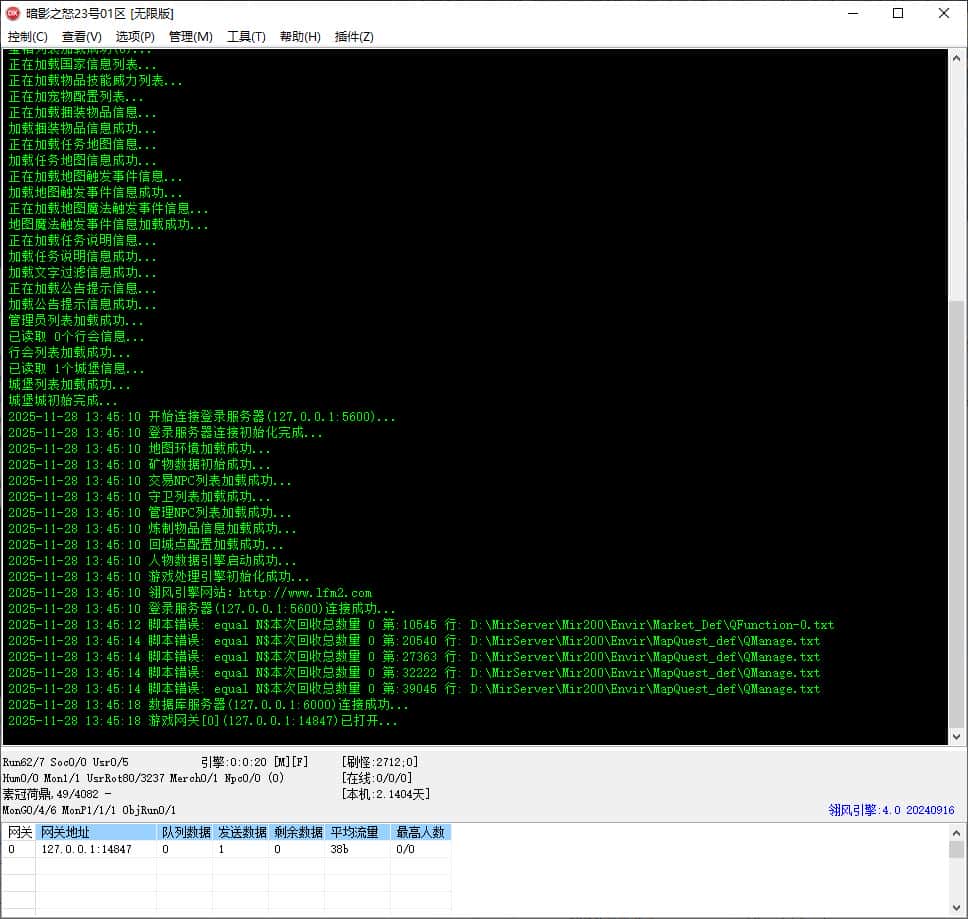Click the script error line mentioning QFunction-0.txt
Screen dimensions: 968x919
(420, 625)
